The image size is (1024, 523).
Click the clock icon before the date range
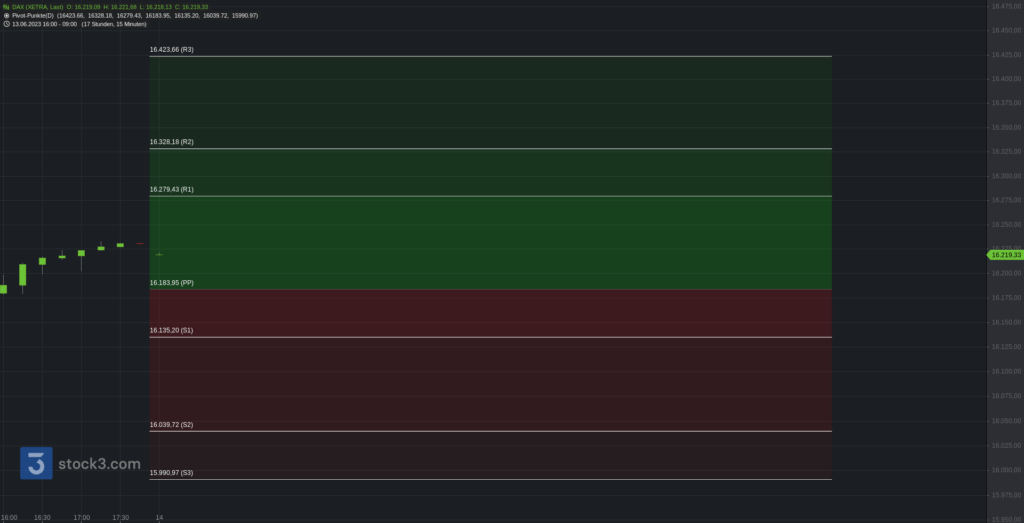7,24
